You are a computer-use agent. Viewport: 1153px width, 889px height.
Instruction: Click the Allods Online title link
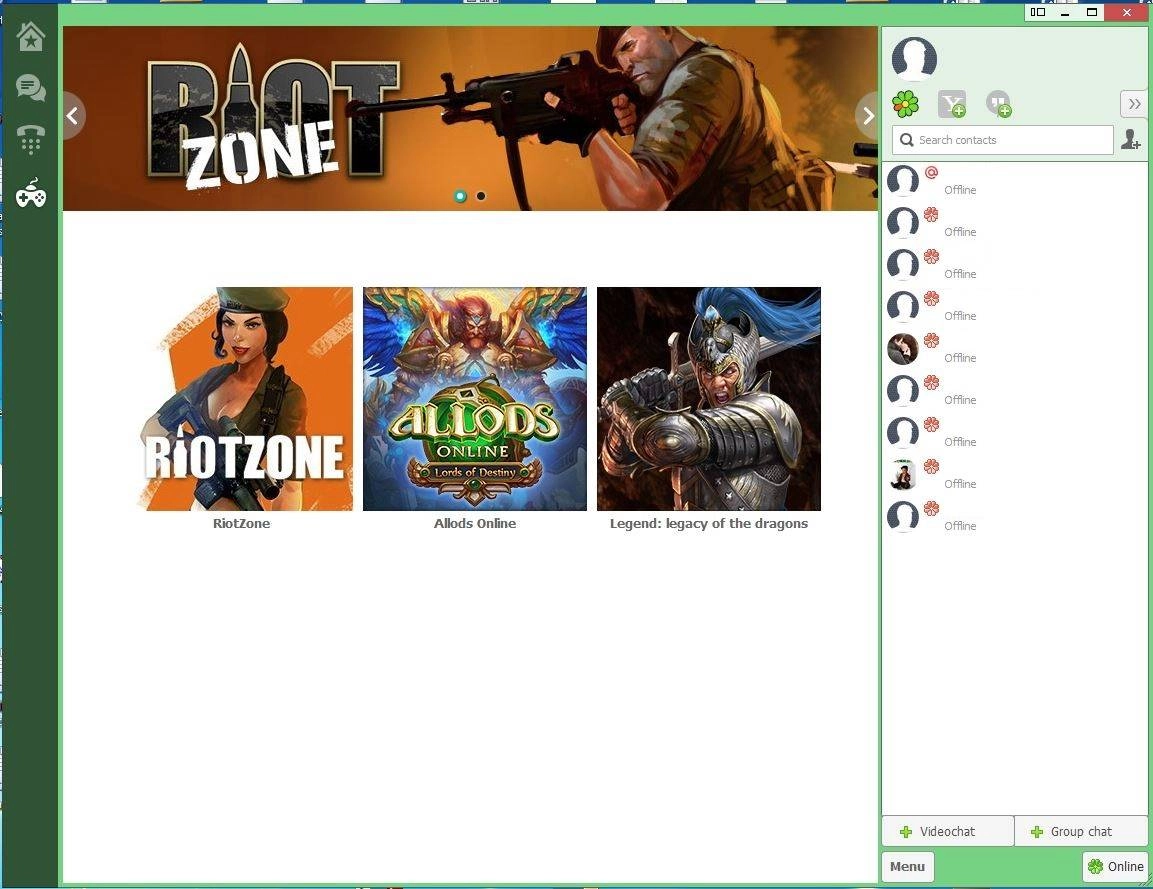tap(475, 524)
